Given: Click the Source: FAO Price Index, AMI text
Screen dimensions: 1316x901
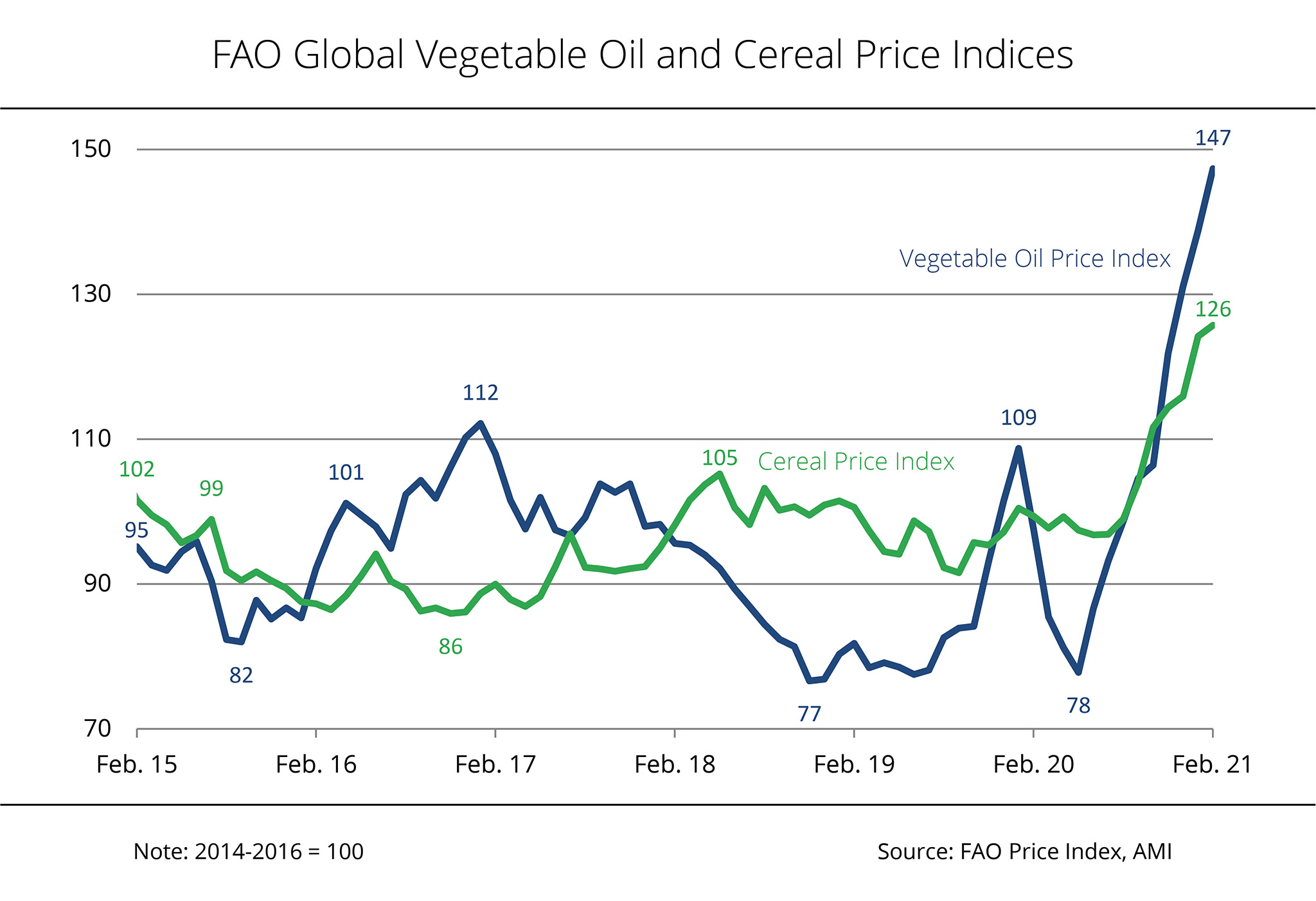Looking at the screenshot, I should tap(1024, 852).
